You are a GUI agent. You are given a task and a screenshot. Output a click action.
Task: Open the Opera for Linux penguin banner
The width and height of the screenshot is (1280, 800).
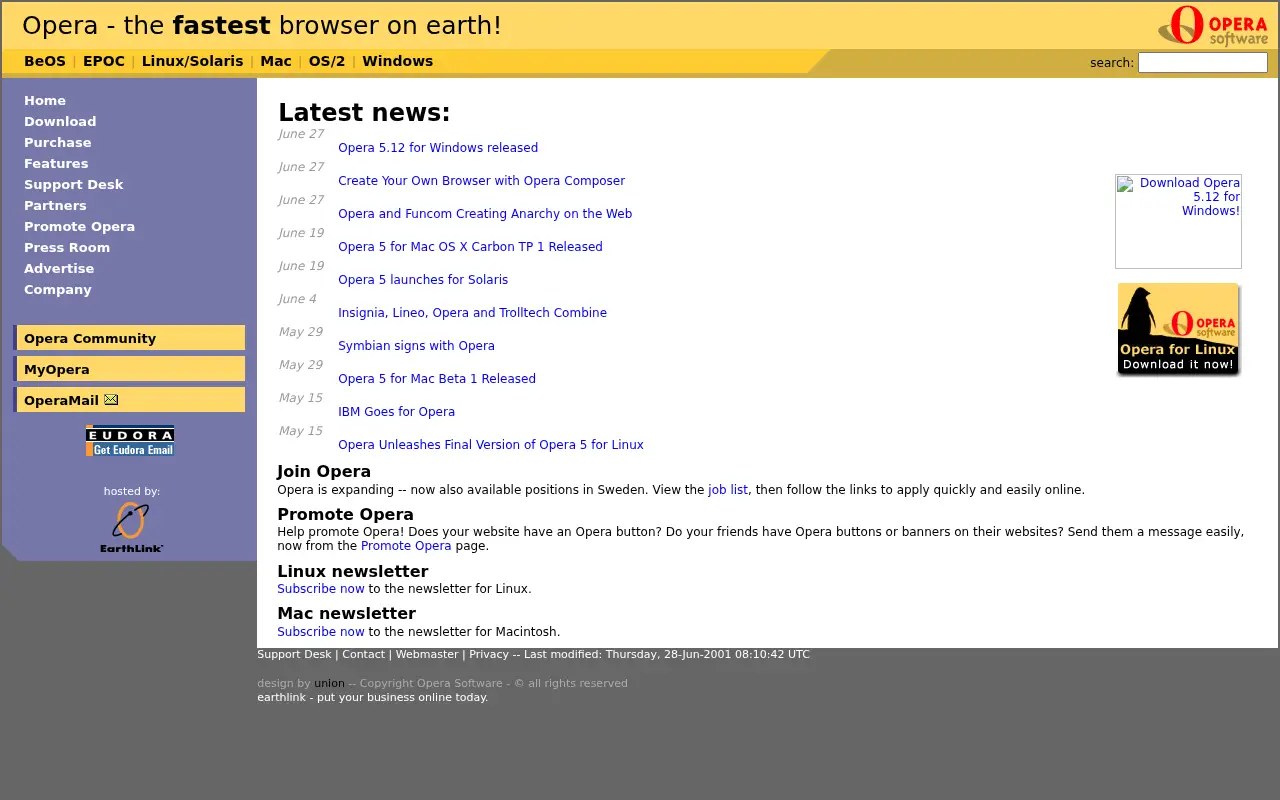pos(1178,329)
